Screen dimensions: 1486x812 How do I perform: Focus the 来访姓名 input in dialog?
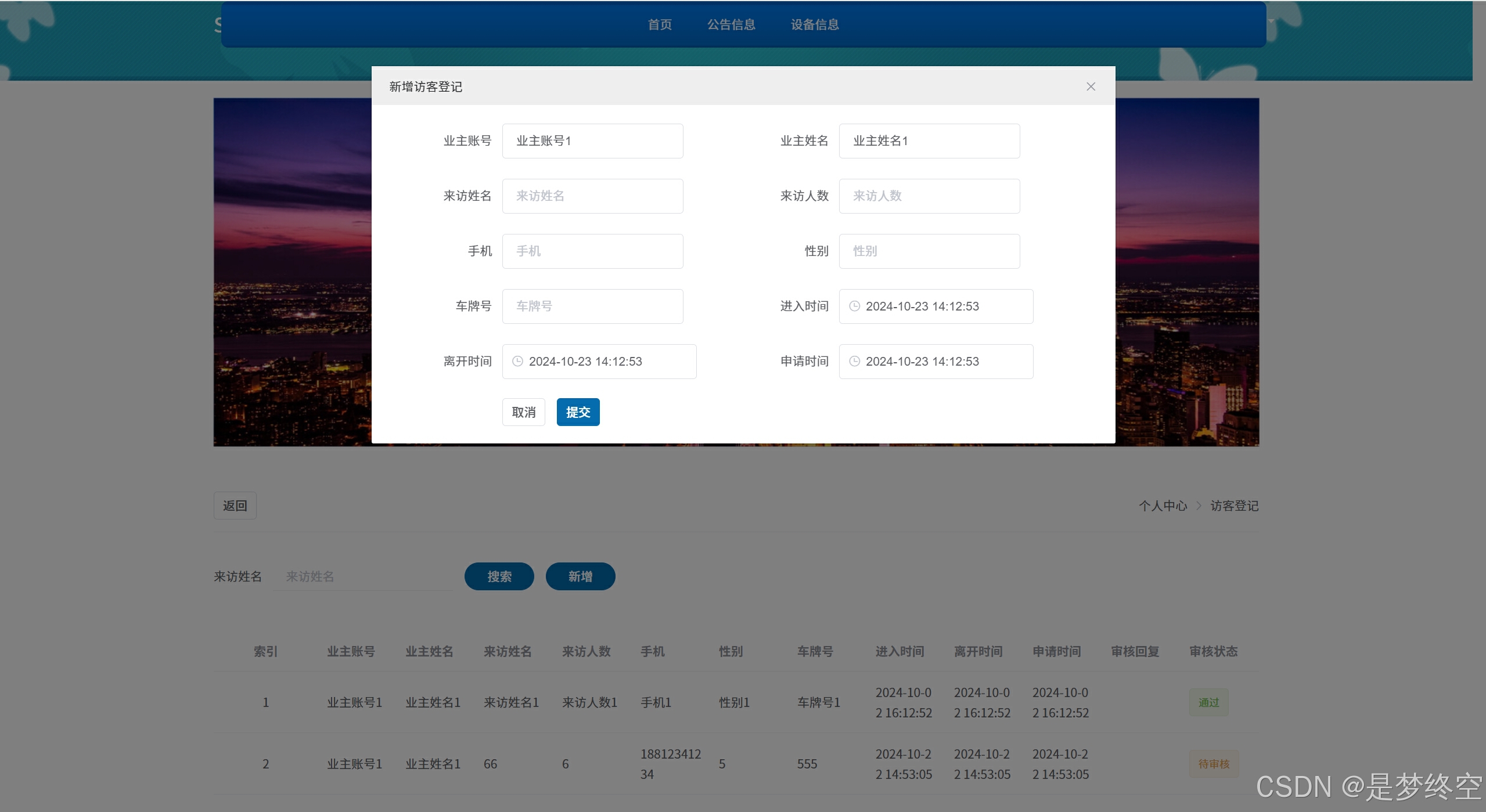point(592,196)
